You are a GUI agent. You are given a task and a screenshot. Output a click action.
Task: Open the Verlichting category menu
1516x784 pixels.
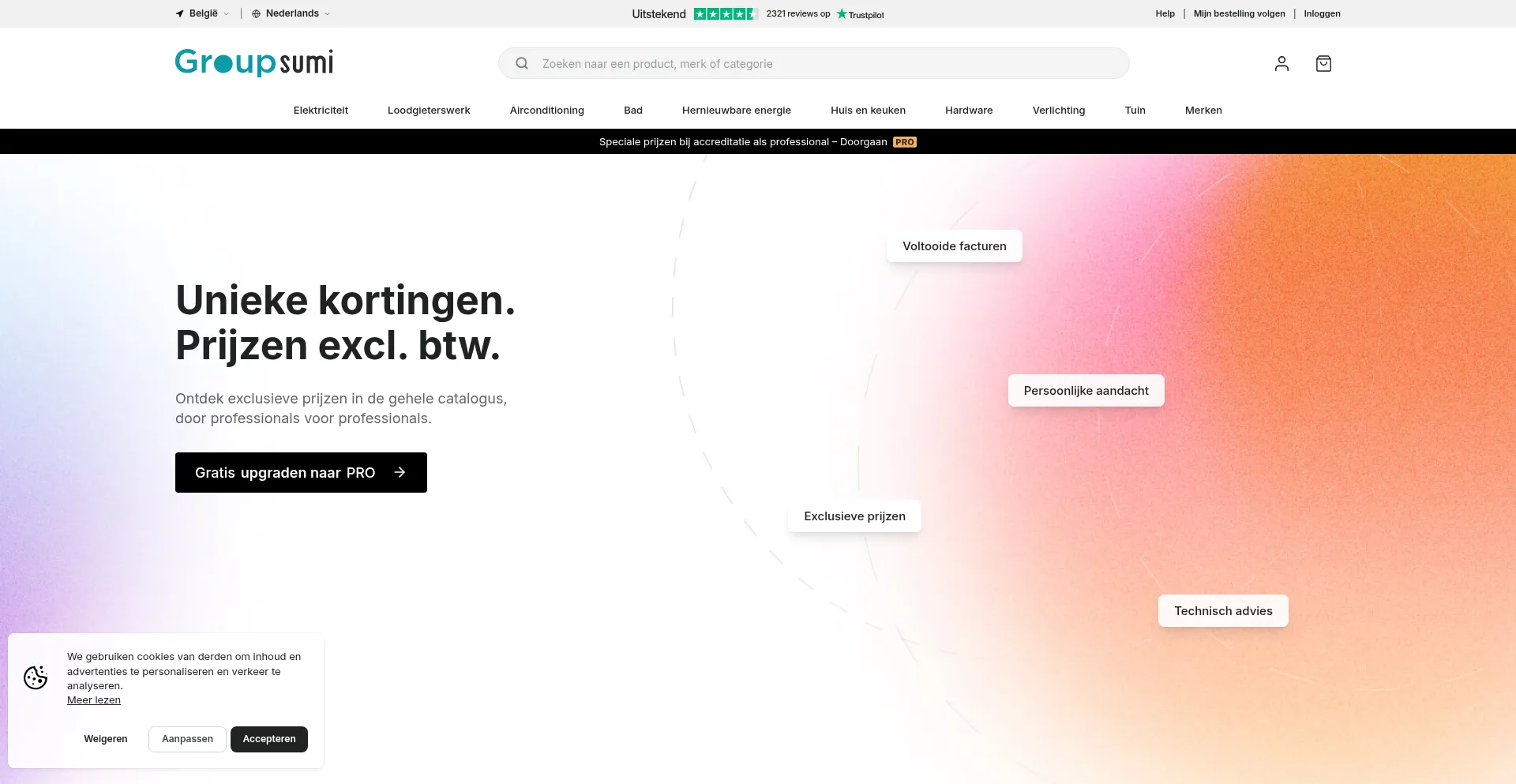click(1059, 111)
